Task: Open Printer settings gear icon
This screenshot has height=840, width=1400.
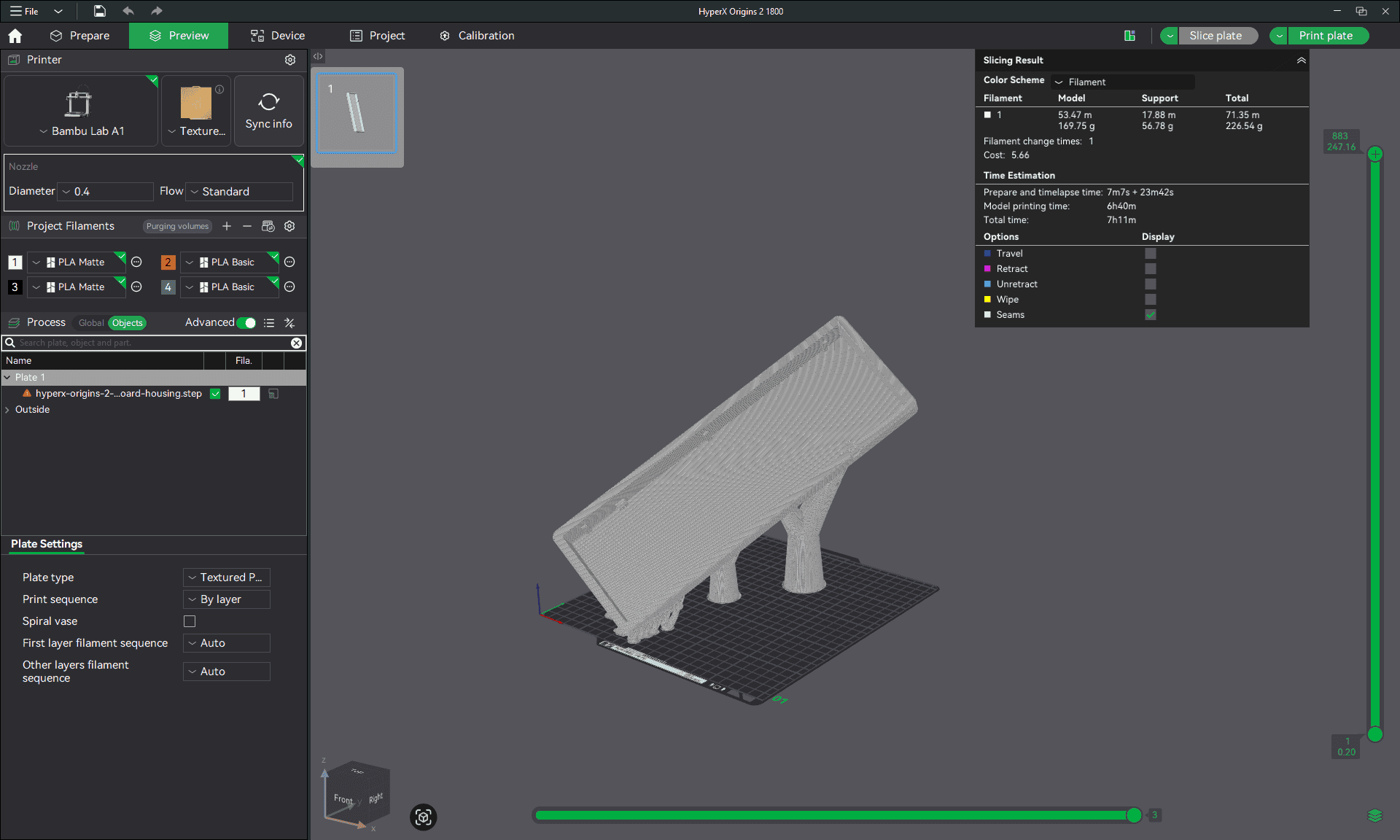Action: pyautogui.click(x=289, y=60)
